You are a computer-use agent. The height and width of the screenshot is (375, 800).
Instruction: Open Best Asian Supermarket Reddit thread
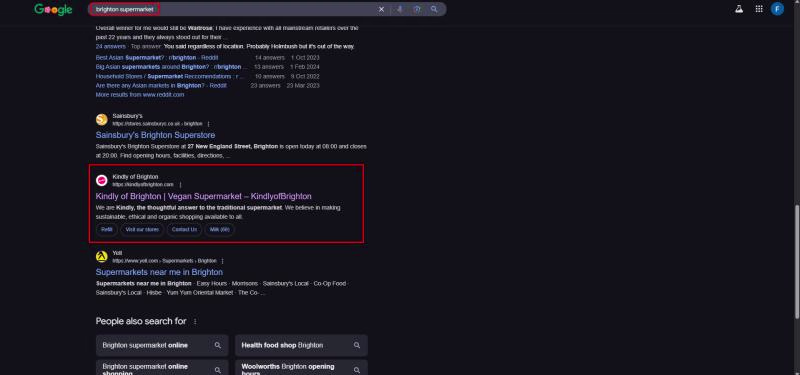(x=157, y=58)
